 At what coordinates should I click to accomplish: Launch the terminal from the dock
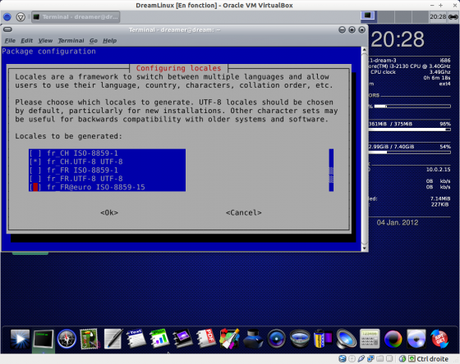(43, 339)
